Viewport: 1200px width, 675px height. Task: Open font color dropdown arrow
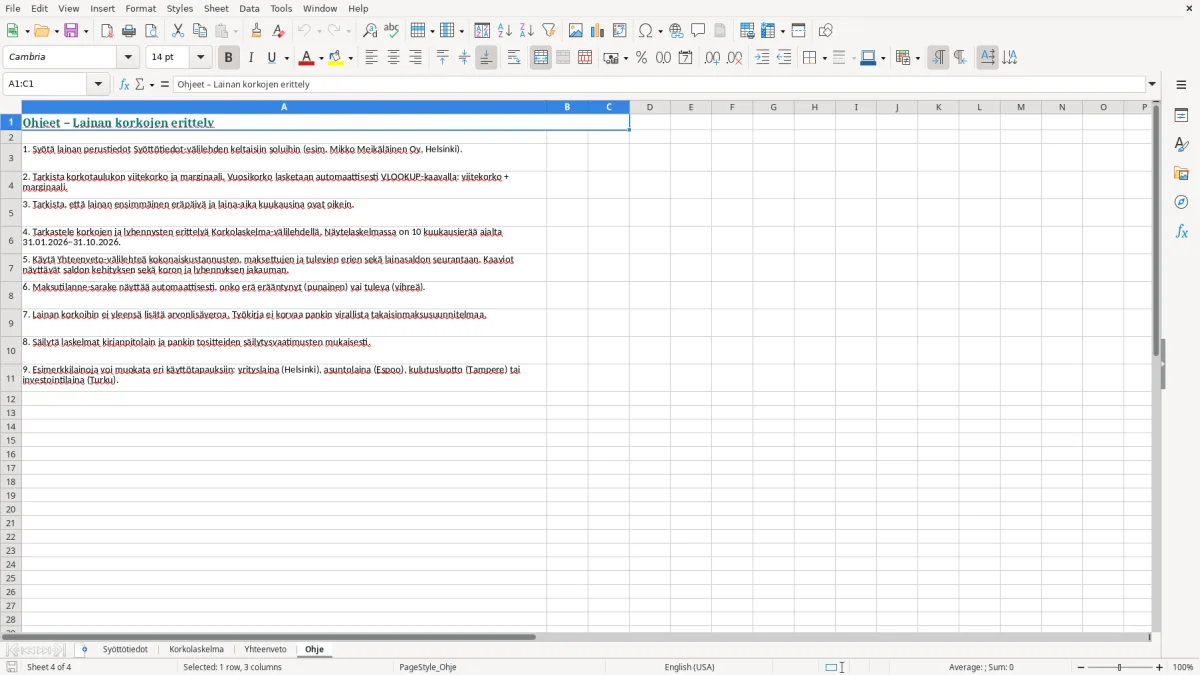click(321, 58)
